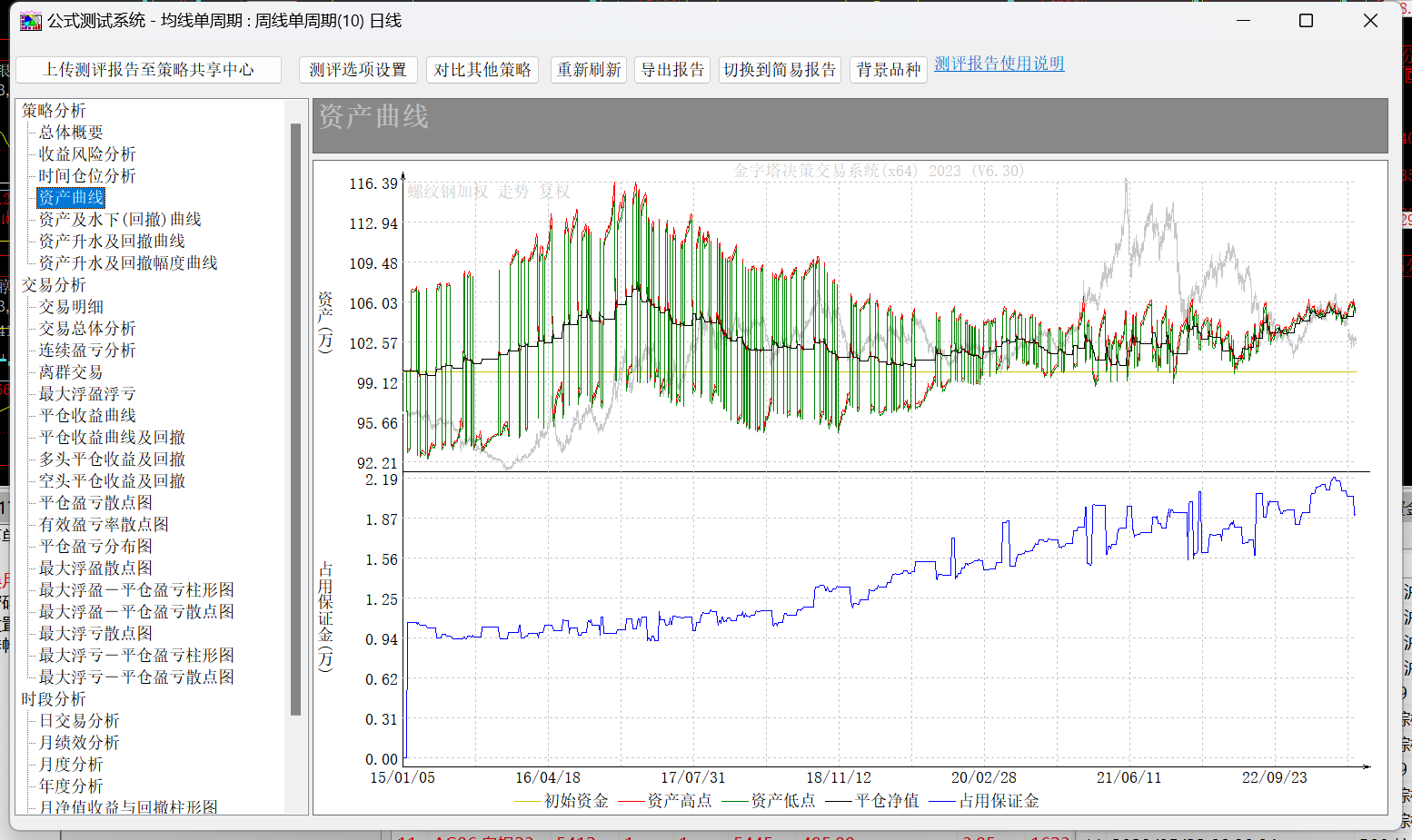This screenshot has width=1412, height=840.
Task: Click the 2.19 margin axis value
Action: 382,479
